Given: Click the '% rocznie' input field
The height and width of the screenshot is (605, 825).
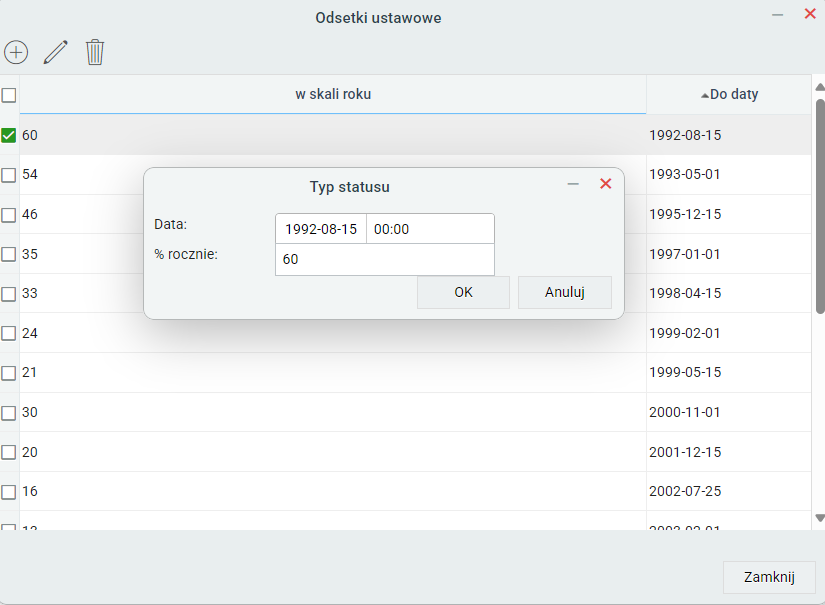Looking at the screenshot, I should (x=385, y=259).
